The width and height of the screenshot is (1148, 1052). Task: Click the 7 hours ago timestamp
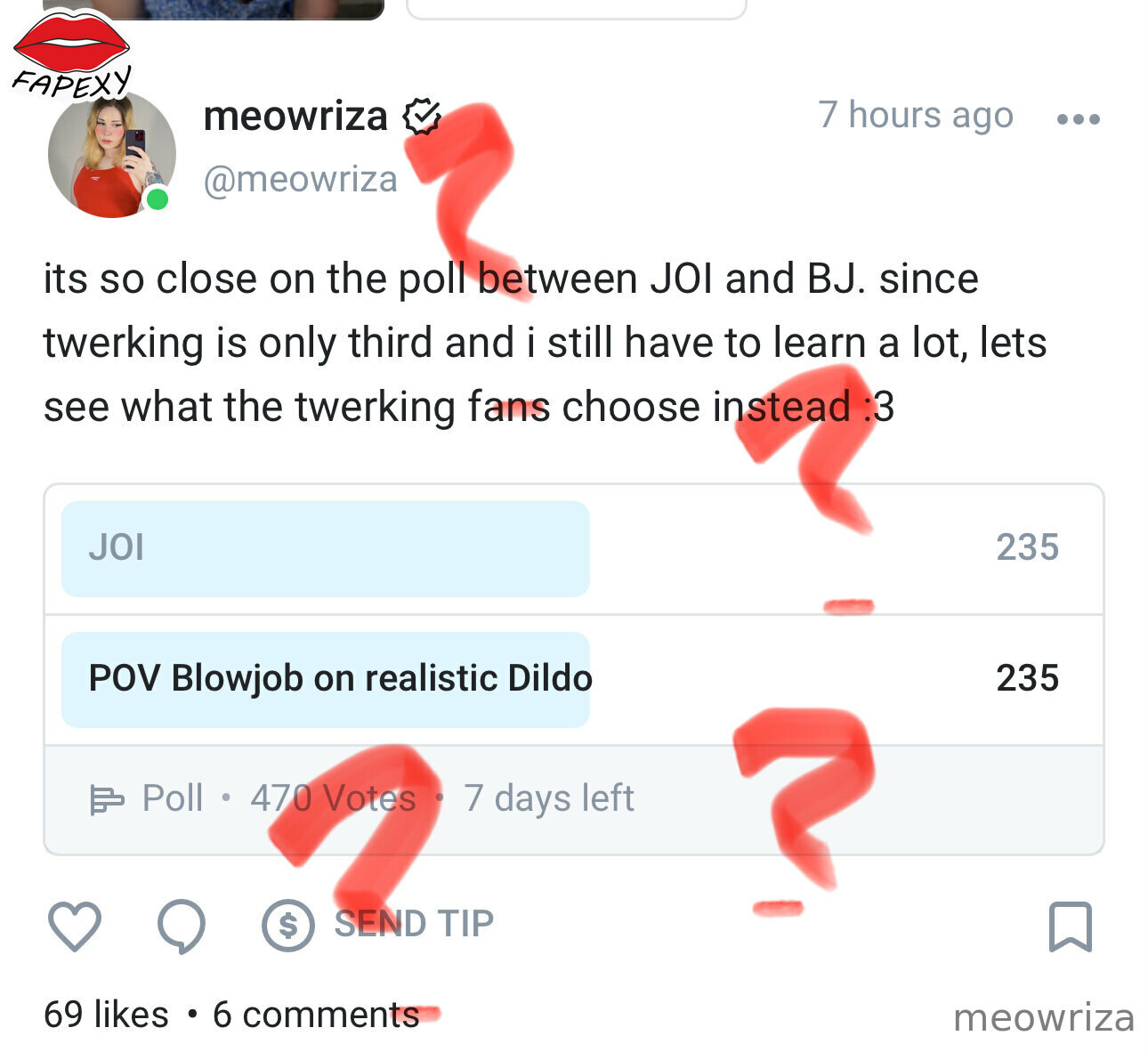click(916, 116)
